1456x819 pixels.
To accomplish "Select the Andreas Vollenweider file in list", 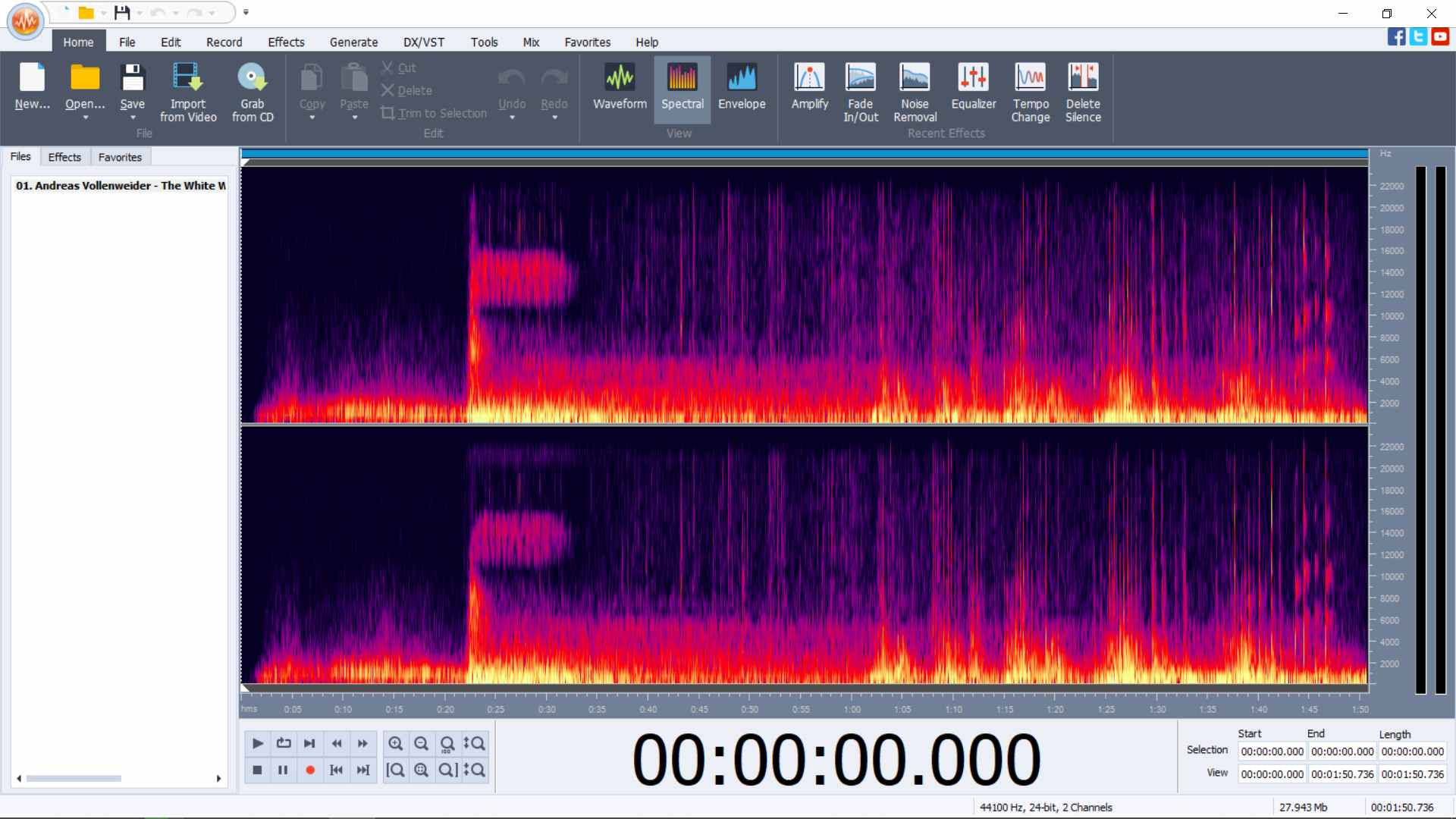I will [x=120, y=186].
